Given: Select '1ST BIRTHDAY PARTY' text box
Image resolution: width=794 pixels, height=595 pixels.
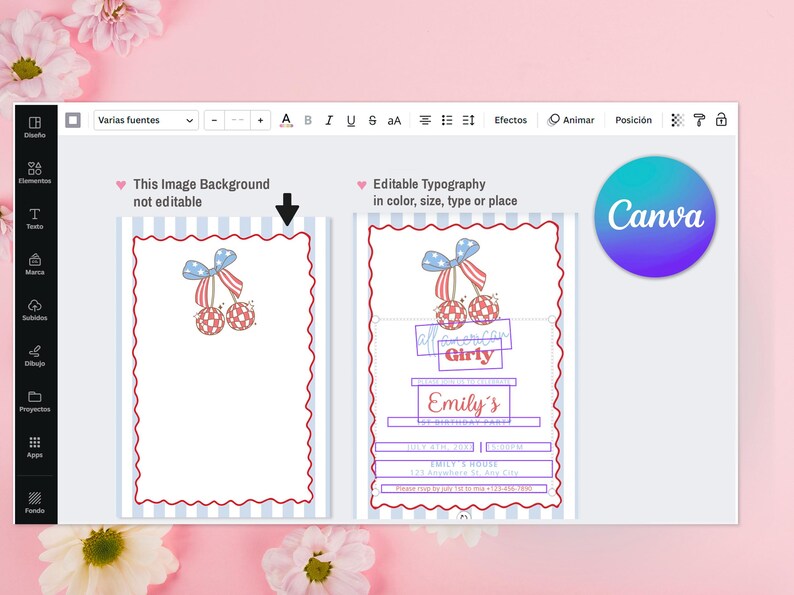Looking at the screenshot, I should coord(464,422).
